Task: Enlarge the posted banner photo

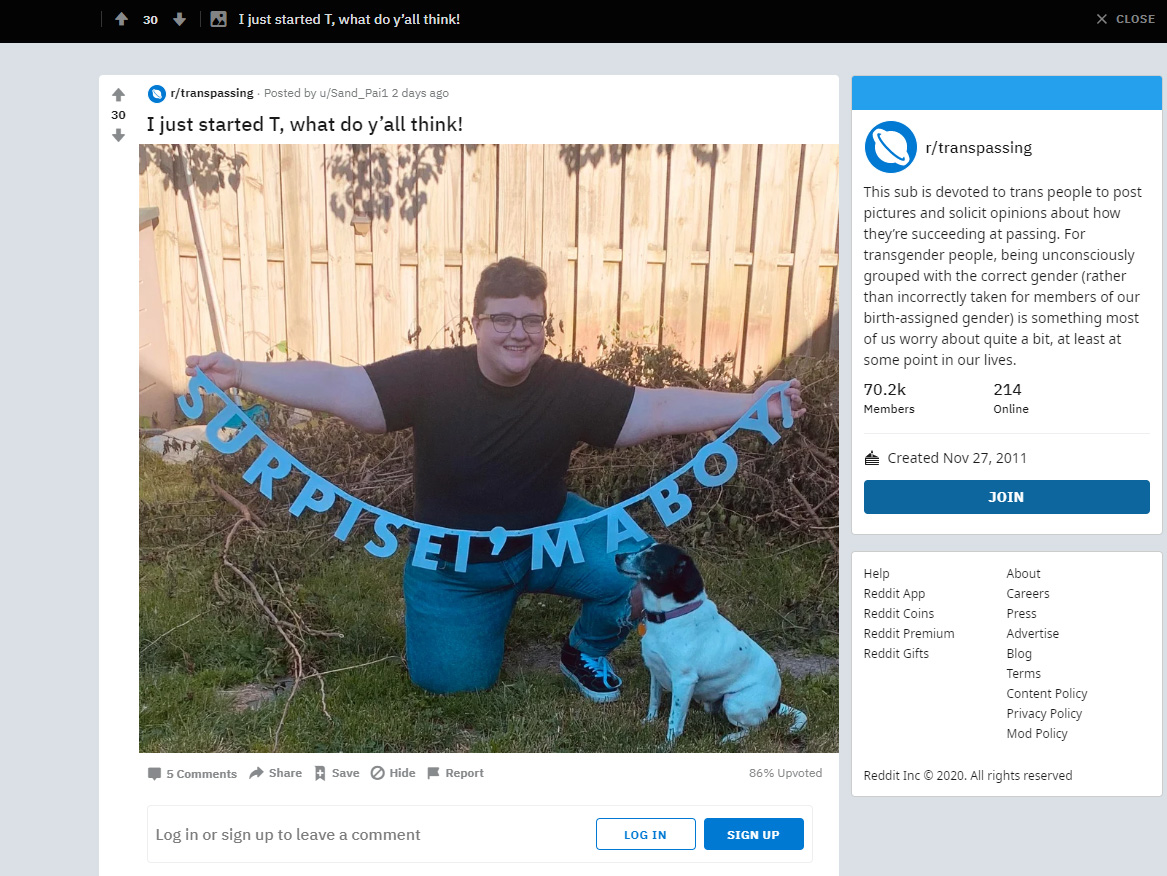Action: tap(488, 448)
